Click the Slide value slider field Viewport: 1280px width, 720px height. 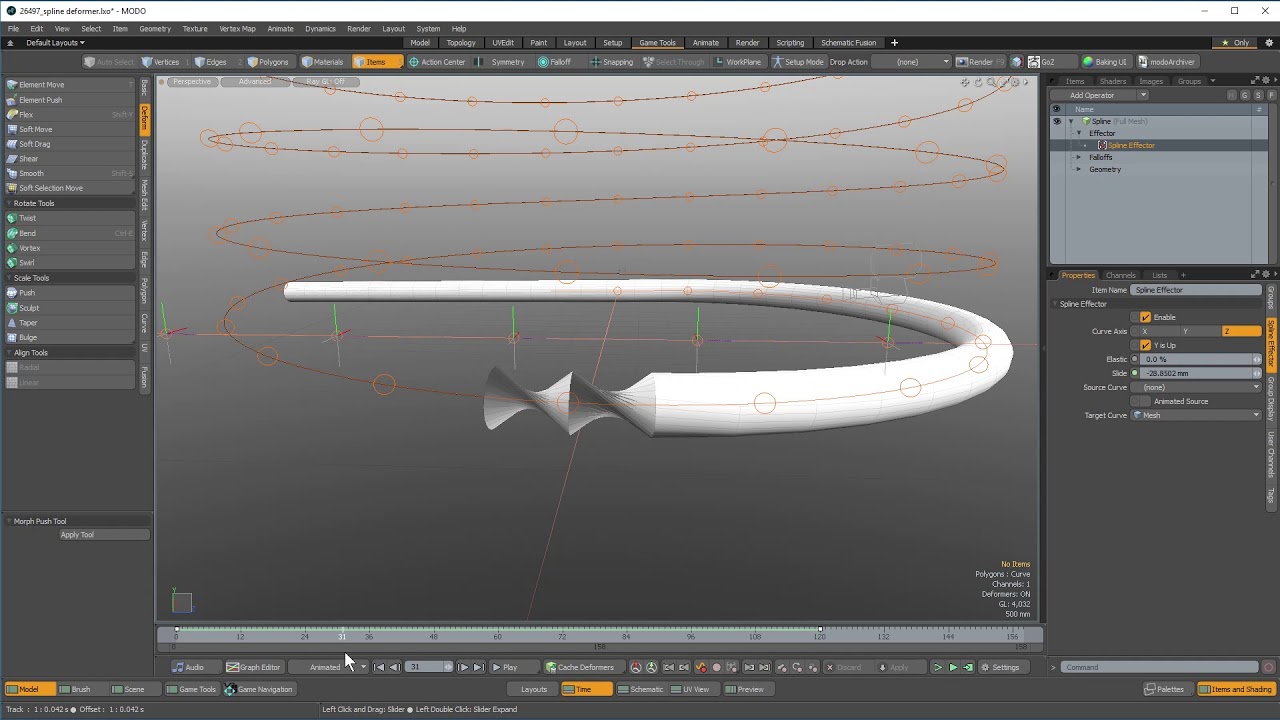(x=1196, y=373)
